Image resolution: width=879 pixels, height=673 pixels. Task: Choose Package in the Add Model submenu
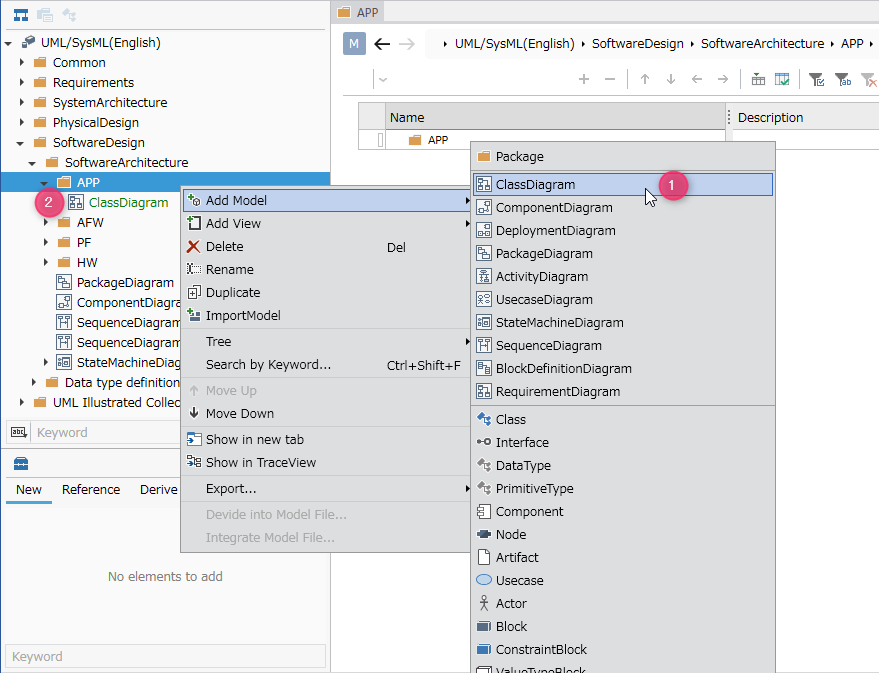click(623, 156)
